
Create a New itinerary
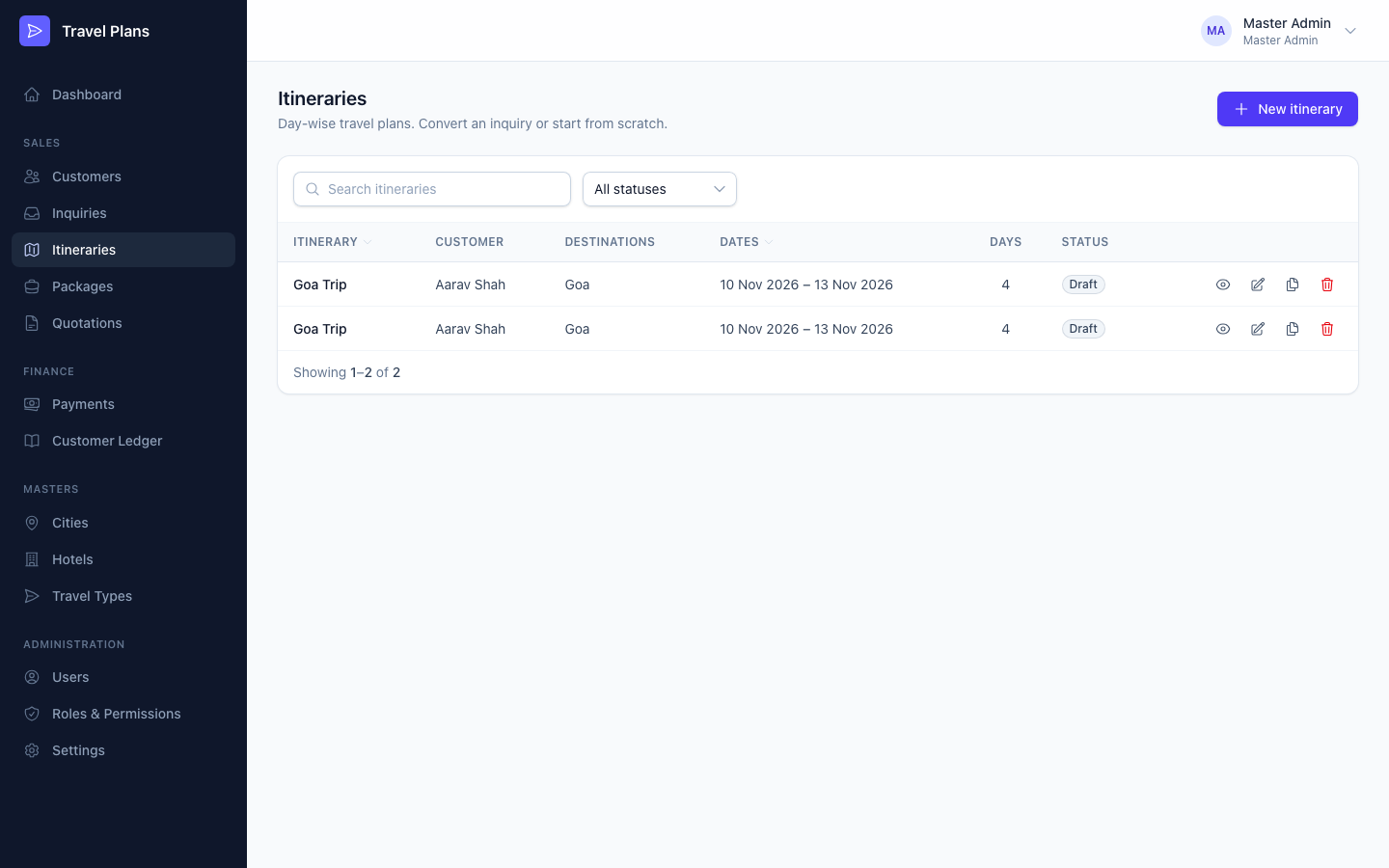click(1288, 109)
